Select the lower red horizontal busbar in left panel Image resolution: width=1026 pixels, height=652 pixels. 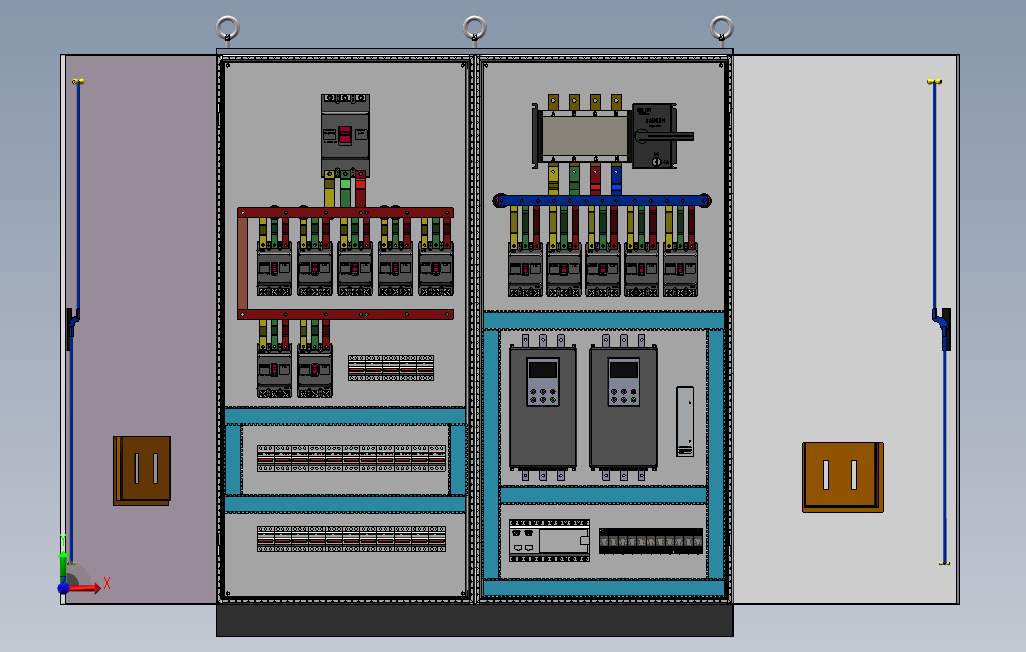click(345, 315)
